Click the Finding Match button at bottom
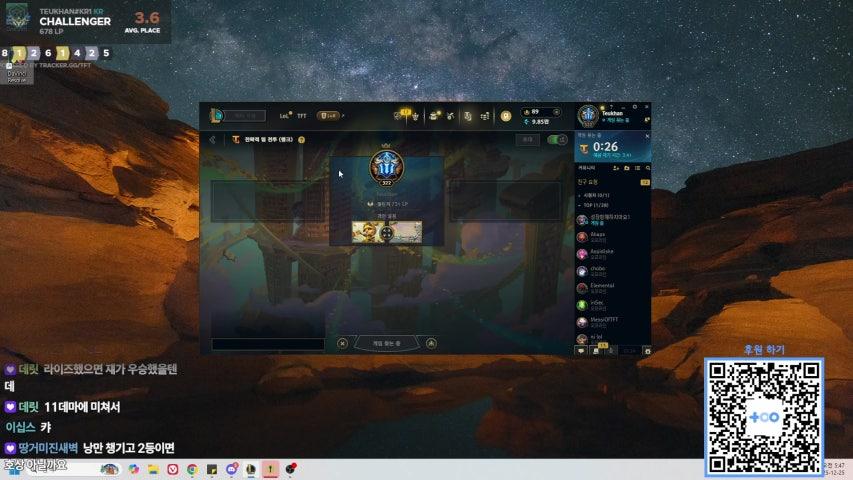The height and width of the screenshot is (480, 853). click(x=387, y=343)
